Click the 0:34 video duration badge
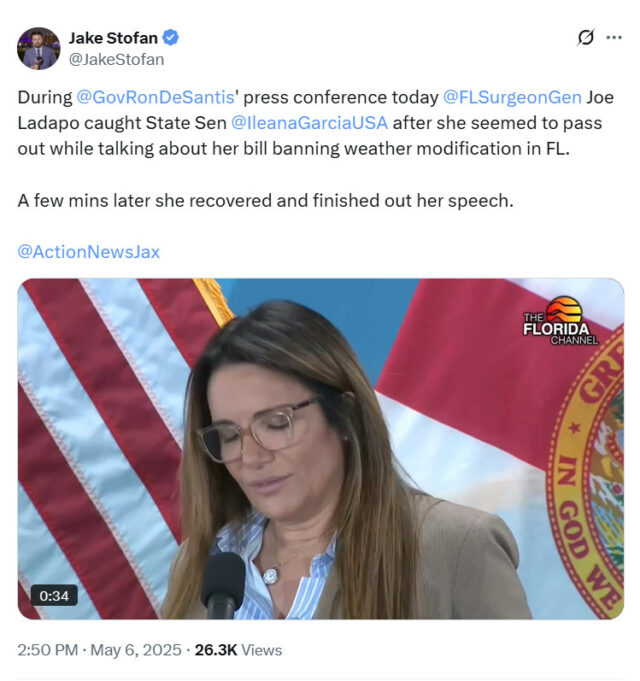This screenshot has height=681, width=640. coord(54,595)
